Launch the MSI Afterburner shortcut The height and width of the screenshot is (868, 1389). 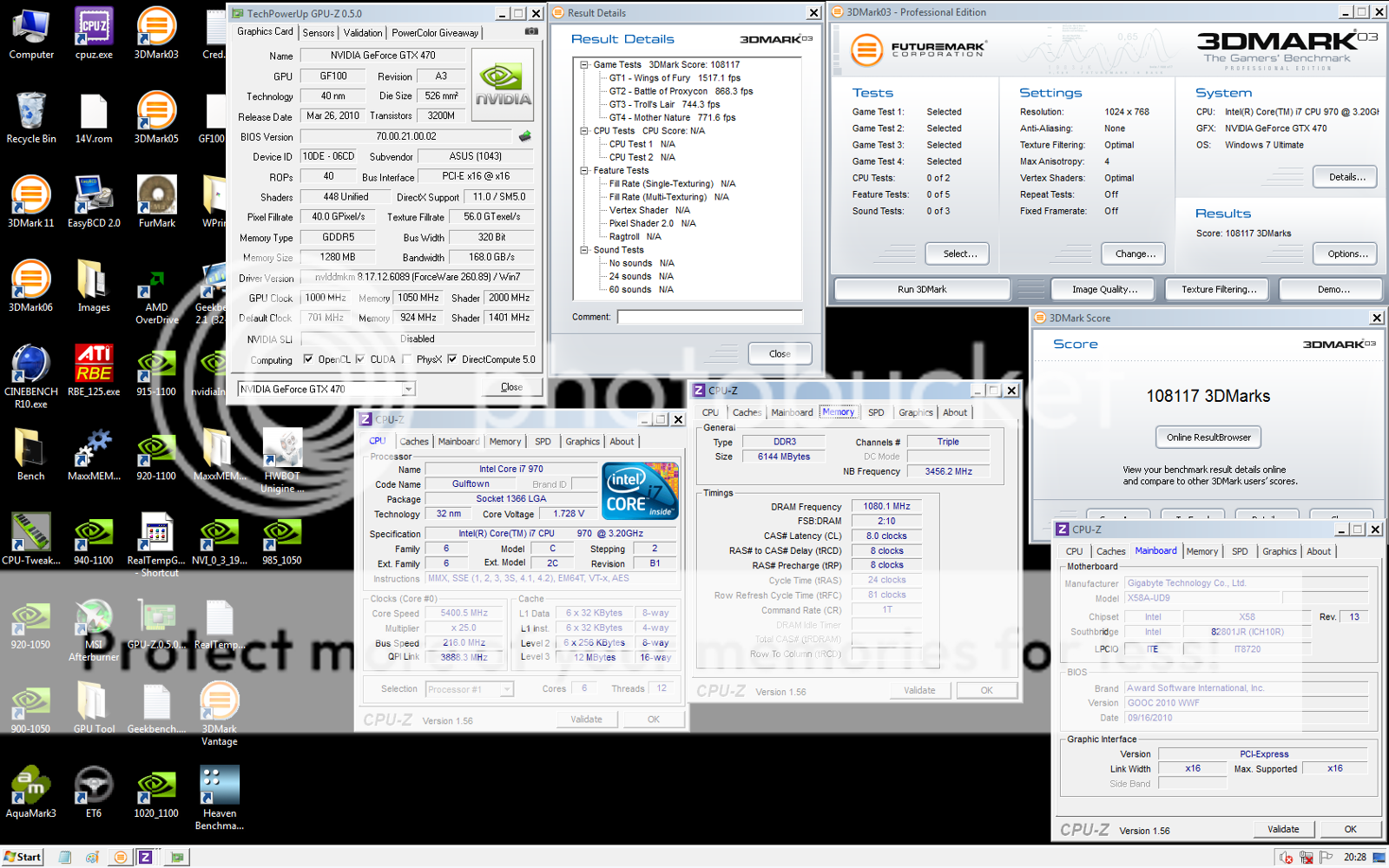click(x=94, y=631)
